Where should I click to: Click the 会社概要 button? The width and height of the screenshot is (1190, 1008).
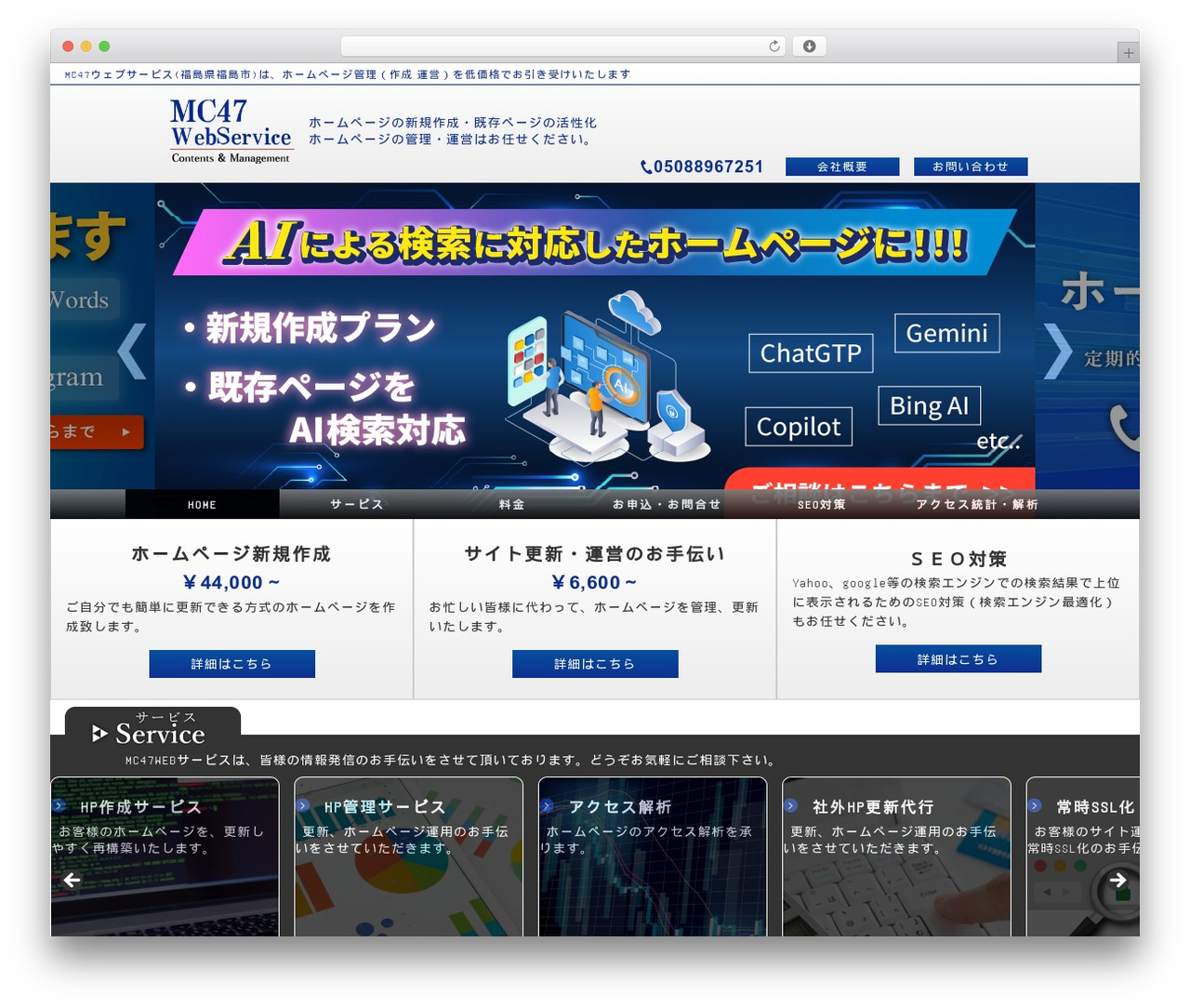coord(842,166)
